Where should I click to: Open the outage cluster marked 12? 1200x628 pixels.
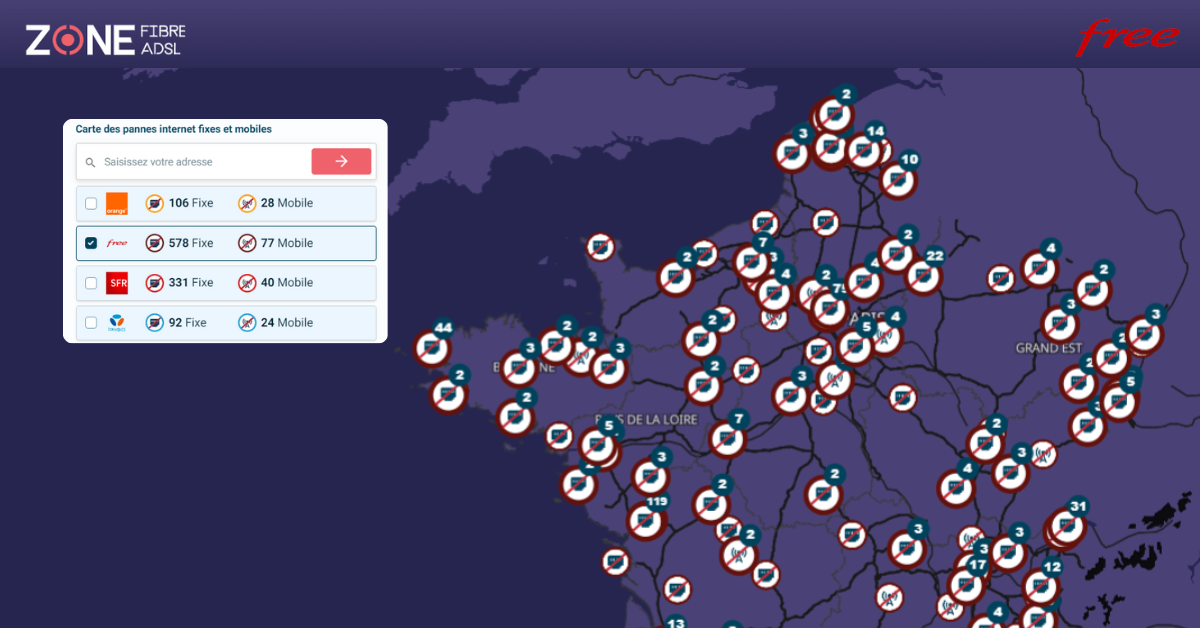(1040, 586)
